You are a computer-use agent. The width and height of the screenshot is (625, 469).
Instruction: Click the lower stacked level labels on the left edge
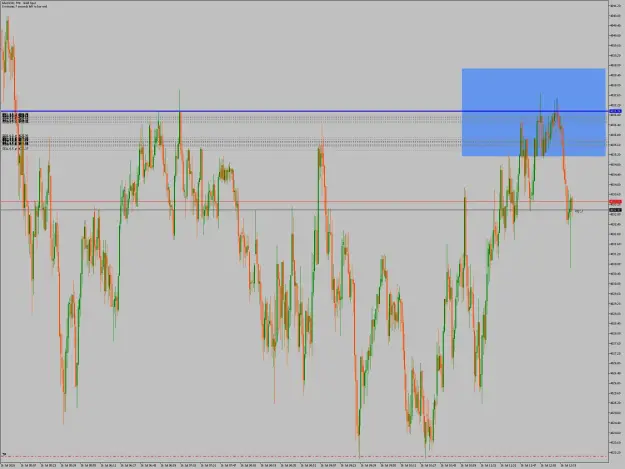[15, 142]
